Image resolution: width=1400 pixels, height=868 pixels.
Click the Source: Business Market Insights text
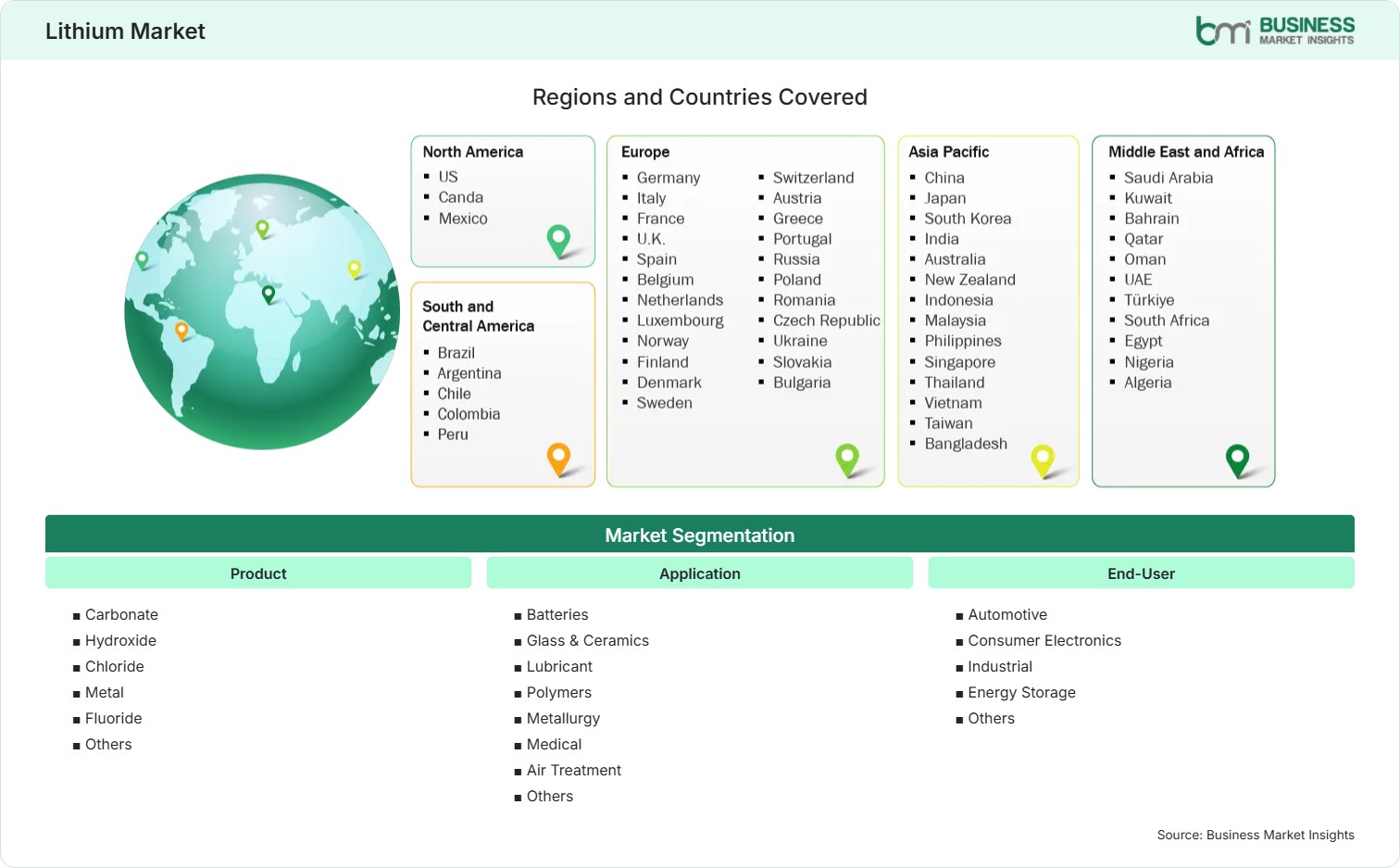(x=1256, y=835)
